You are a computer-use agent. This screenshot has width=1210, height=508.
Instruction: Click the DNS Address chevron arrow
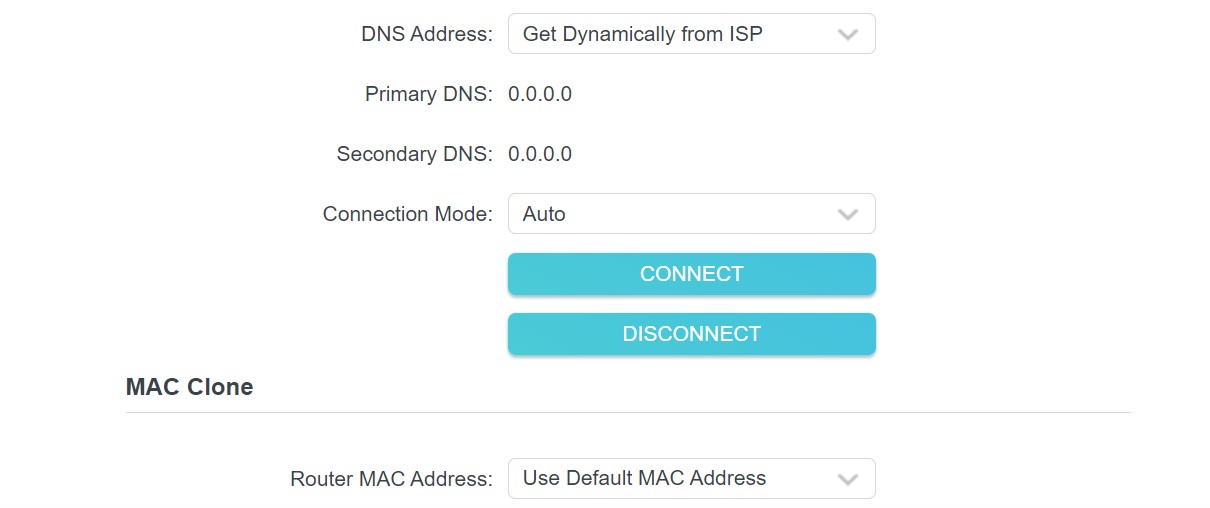pos(848,35)
